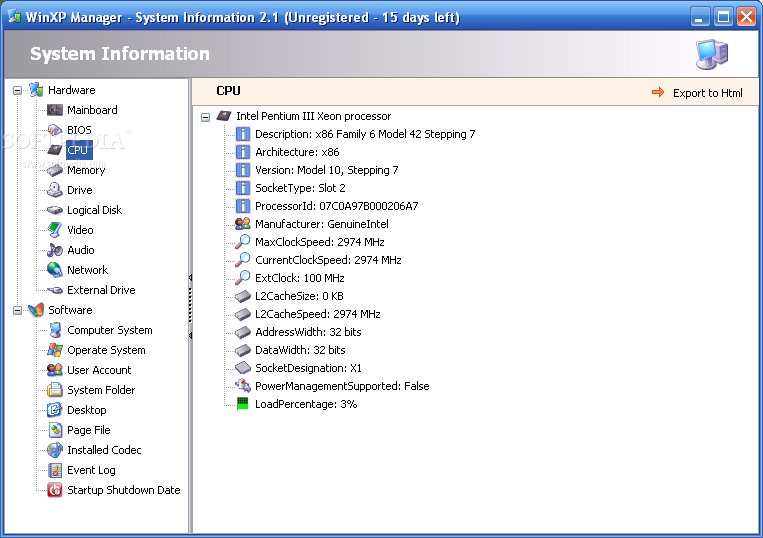The height and width of the screenshot is (538, 763).
Task: Open the Memory information page
Action: tap(86, 170)
